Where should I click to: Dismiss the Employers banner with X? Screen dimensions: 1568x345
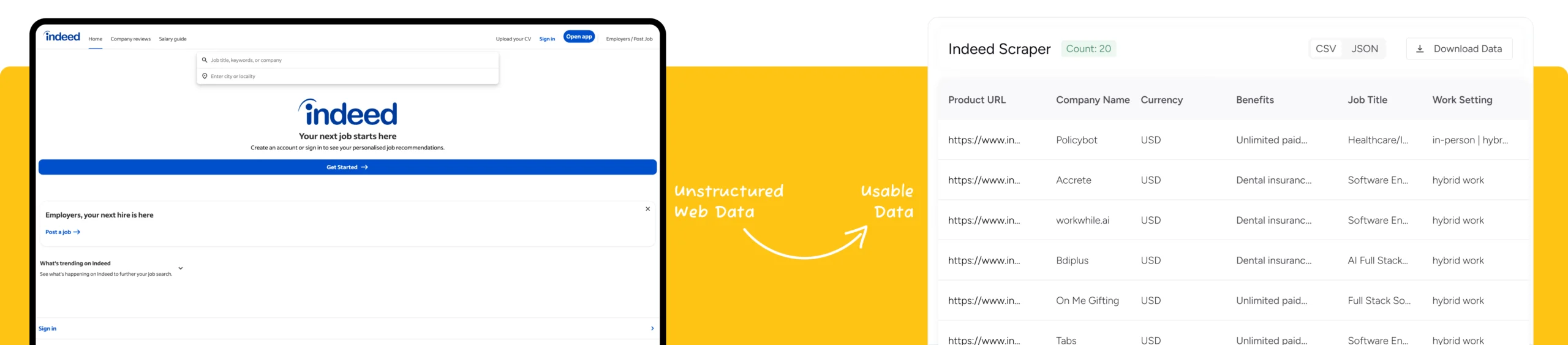click(x=647, y=209)
